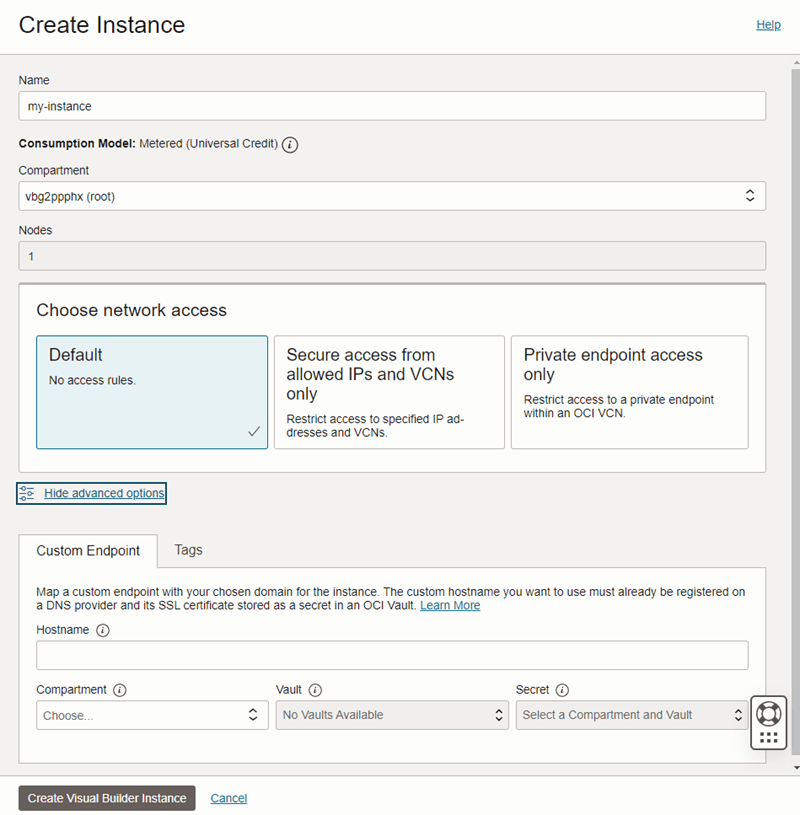Open the Secret dropdown

[x=632, y=715]
